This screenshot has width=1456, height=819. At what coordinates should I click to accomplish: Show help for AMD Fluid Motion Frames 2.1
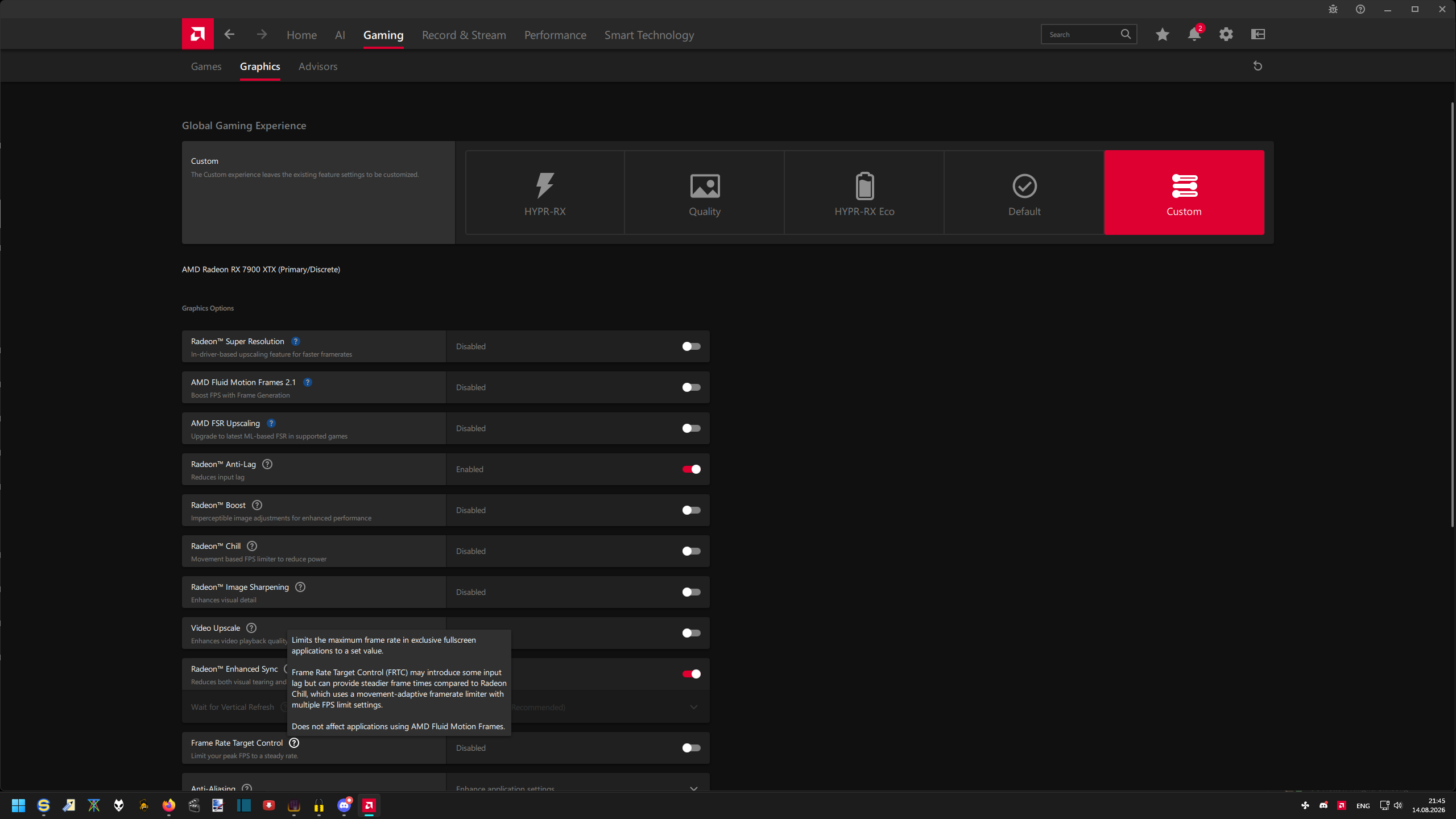pos(308,382)
